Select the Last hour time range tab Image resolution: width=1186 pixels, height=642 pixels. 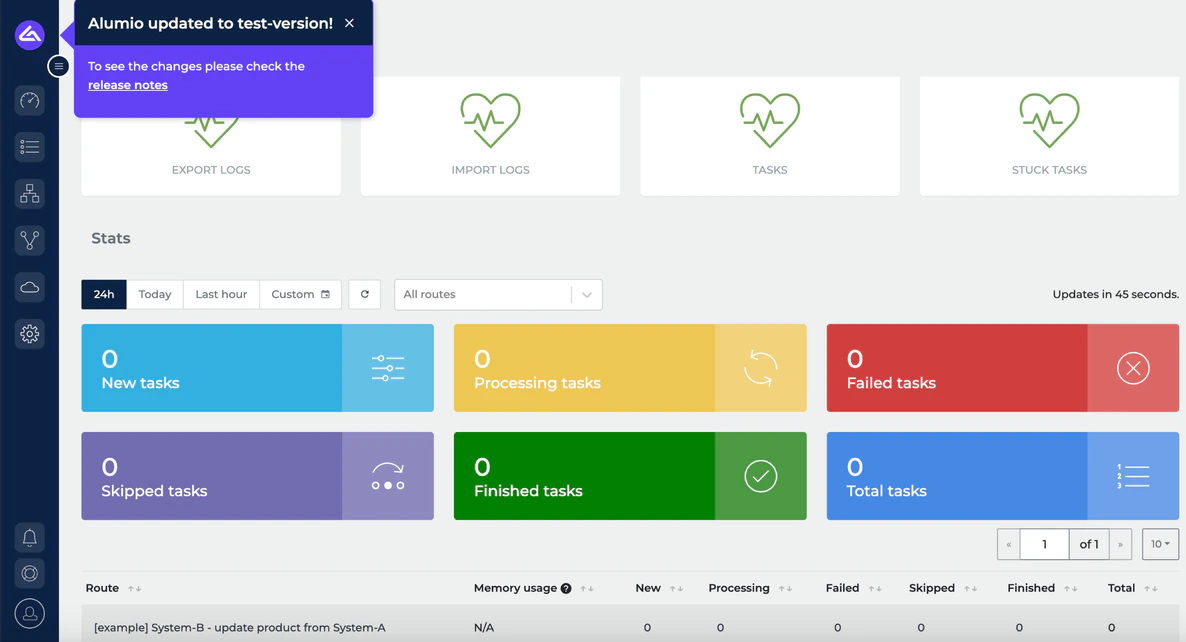click(221, 294)
